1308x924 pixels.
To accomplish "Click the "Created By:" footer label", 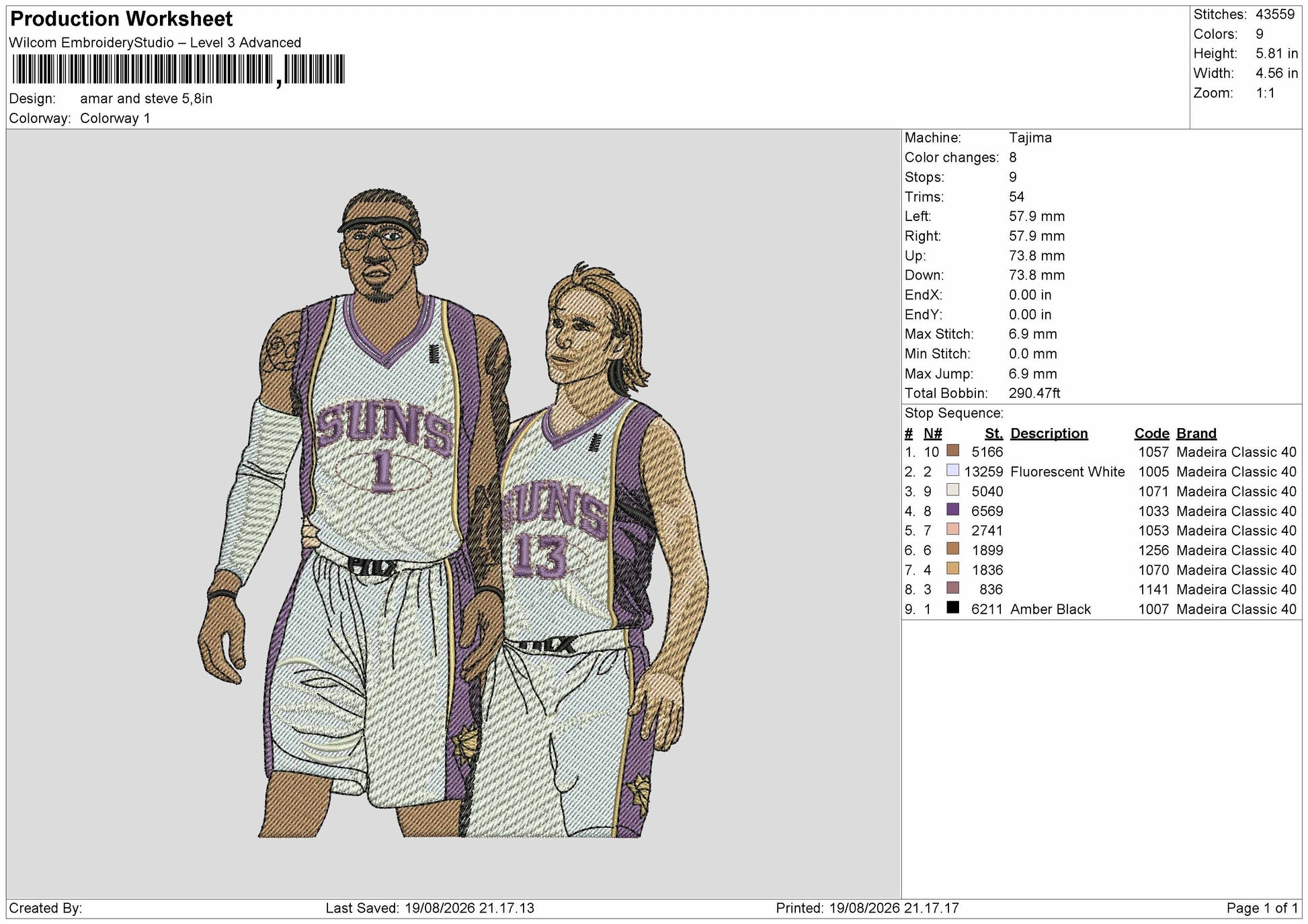I will (x=46, y=909).
